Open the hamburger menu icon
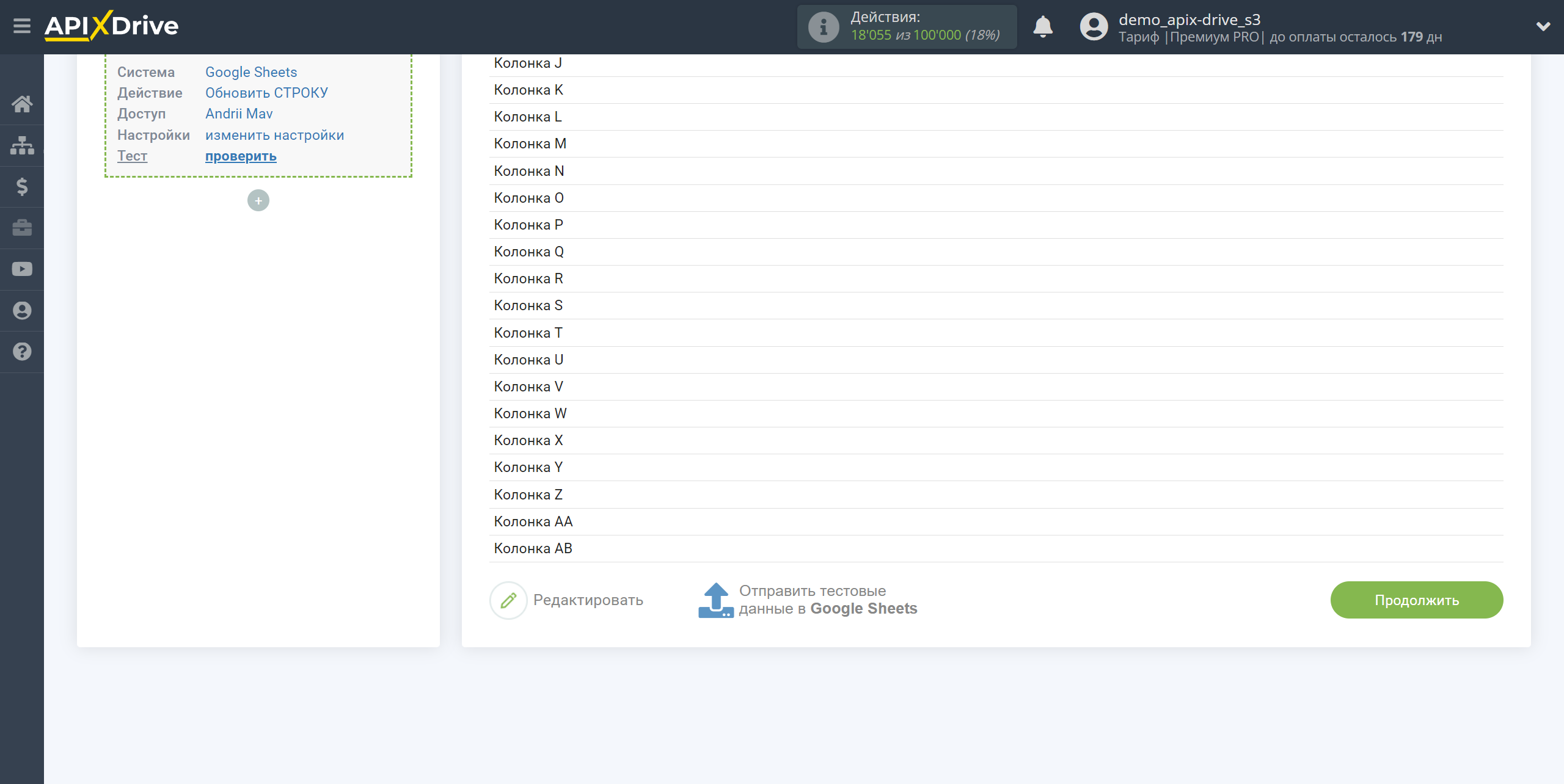The width and height of the screenshot is (1564, 784). pos(22,26)
